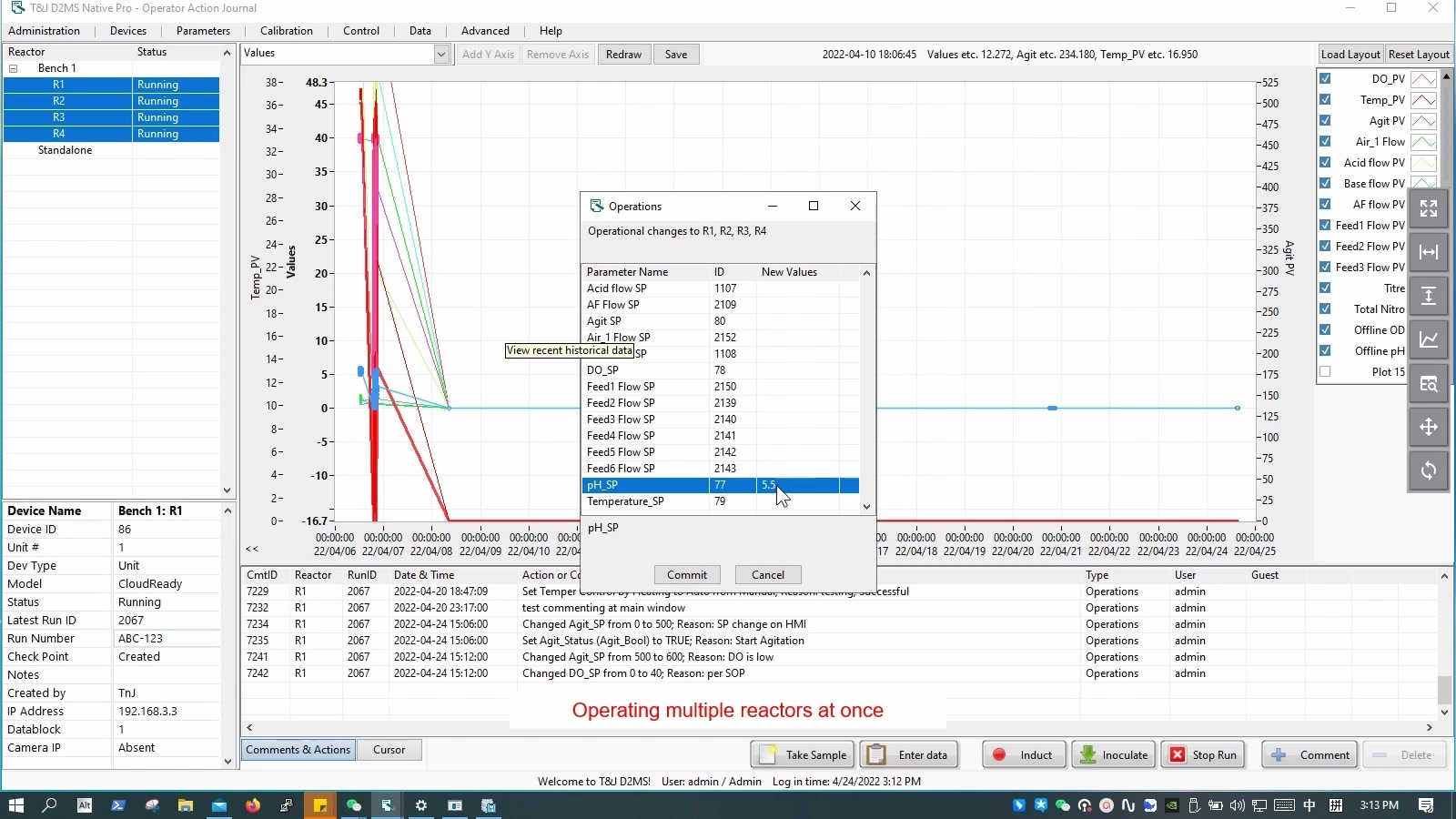Image resolution: width=1456 pixels, height=819 pixels.
Task: Click the Take Sample button icon
Action: pos(768,754)
